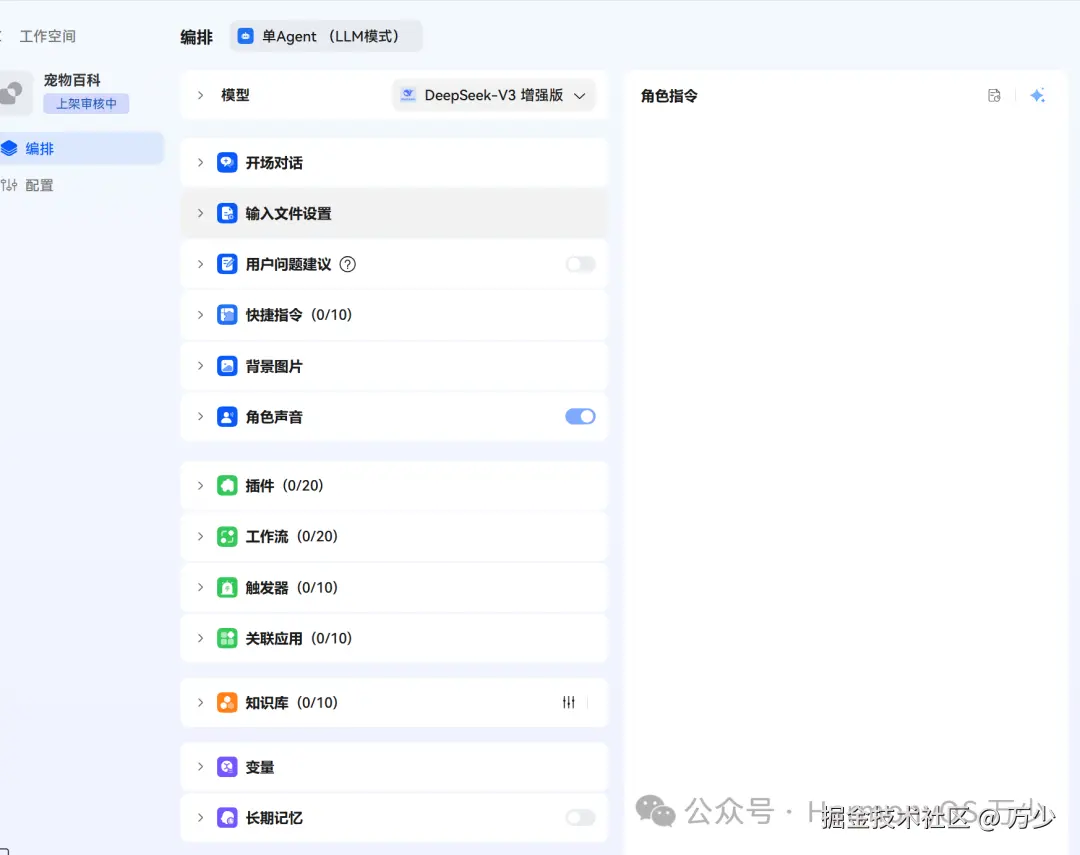The image size is (1080, 855).
Task: Click the orange 知识库 icon
Action: pyautogui.click(x=227, y=703)
